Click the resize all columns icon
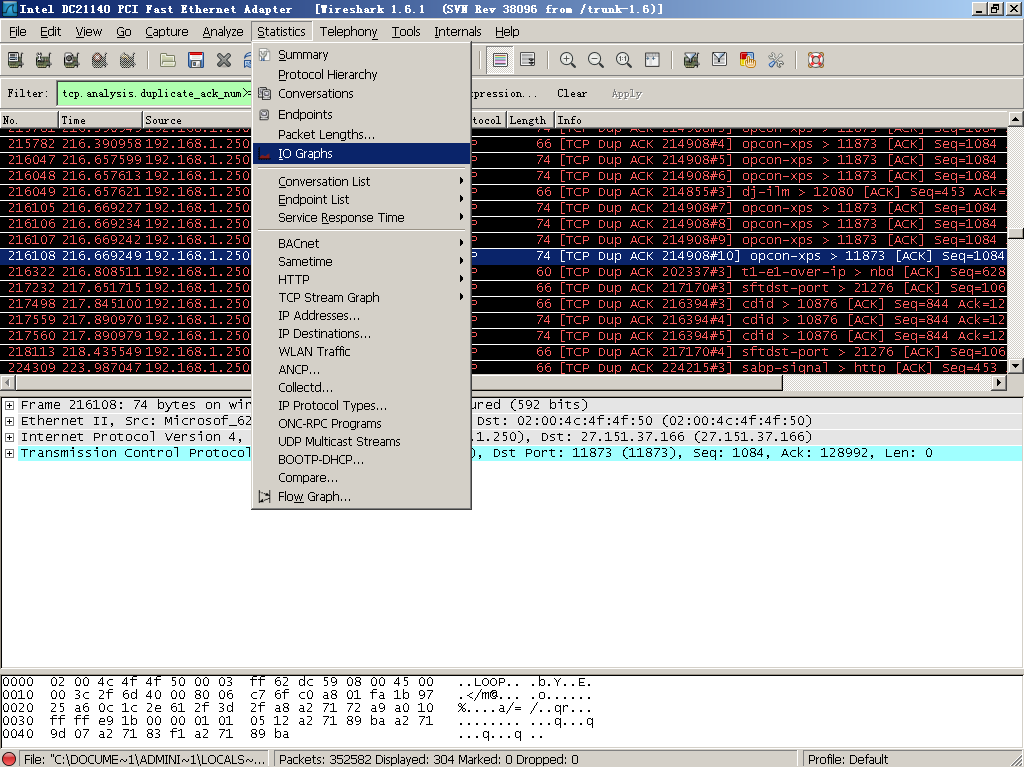 coord(652,60)
